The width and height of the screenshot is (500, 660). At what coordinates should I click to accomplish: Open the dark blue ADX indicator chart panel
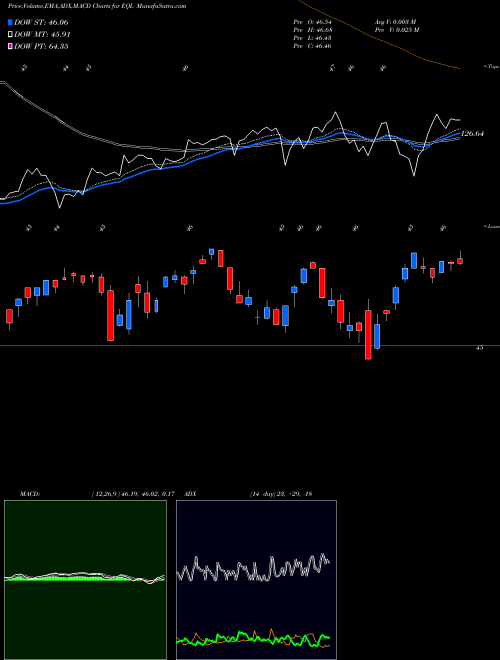pyautogui.click(x=256, y=580)
